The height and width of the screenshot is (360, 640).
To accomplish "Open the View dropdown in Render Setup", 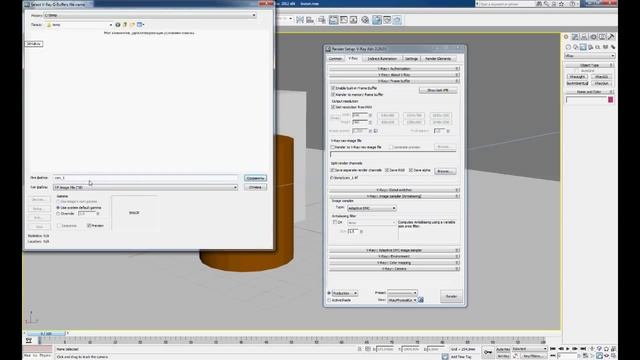I will click(x=402, y=300).
